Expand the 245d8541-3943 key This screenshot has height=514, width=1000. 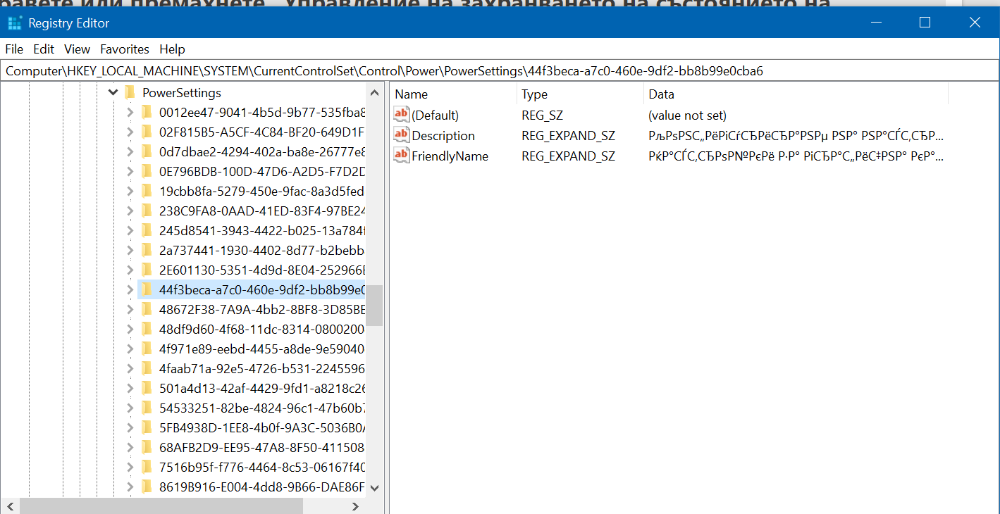click(x=130, y=230)
